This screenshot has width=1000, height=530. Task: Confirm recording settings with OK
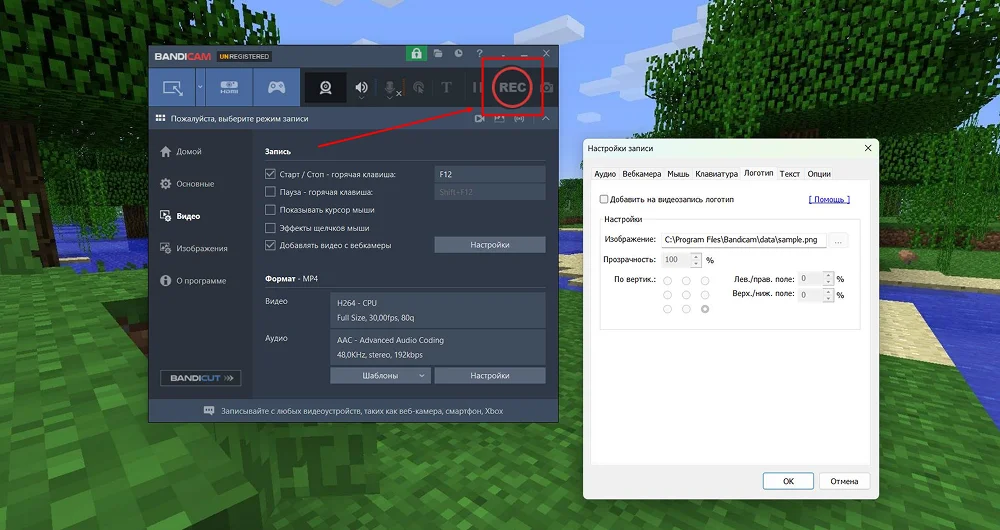pos(788,481)
